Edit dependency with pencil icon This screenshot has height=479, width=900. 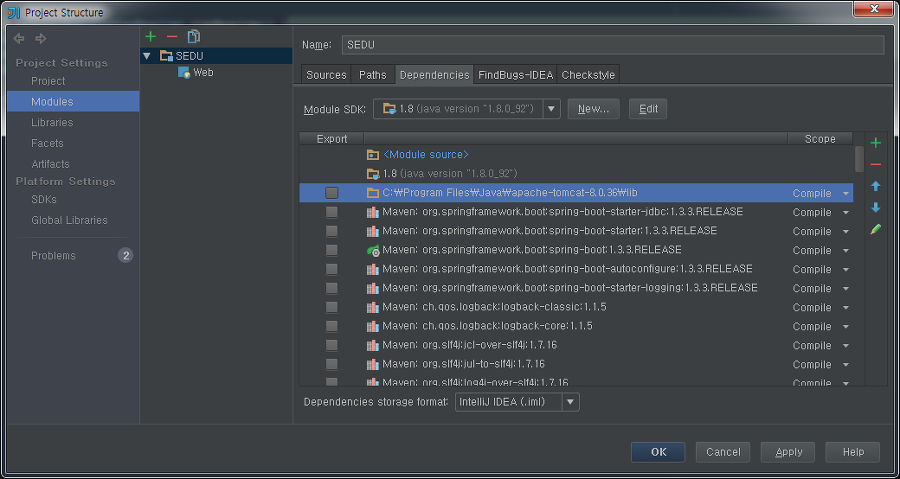pyautogui.click(x=875, y=229)
